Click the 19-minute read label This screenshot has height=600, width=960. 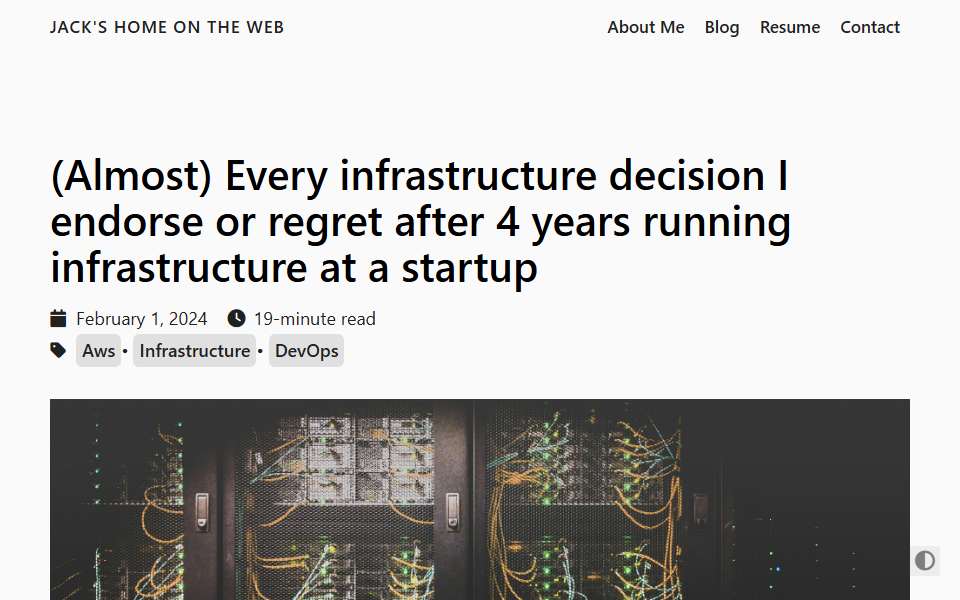(x=315, y=319)
